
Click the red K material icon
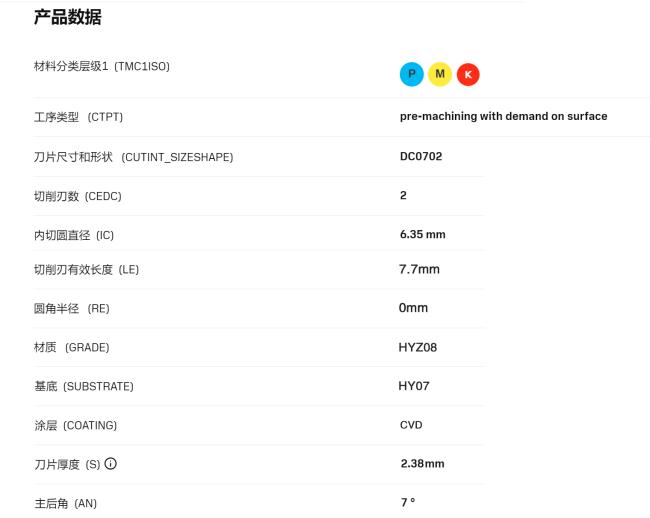click(x=467, y=74)
